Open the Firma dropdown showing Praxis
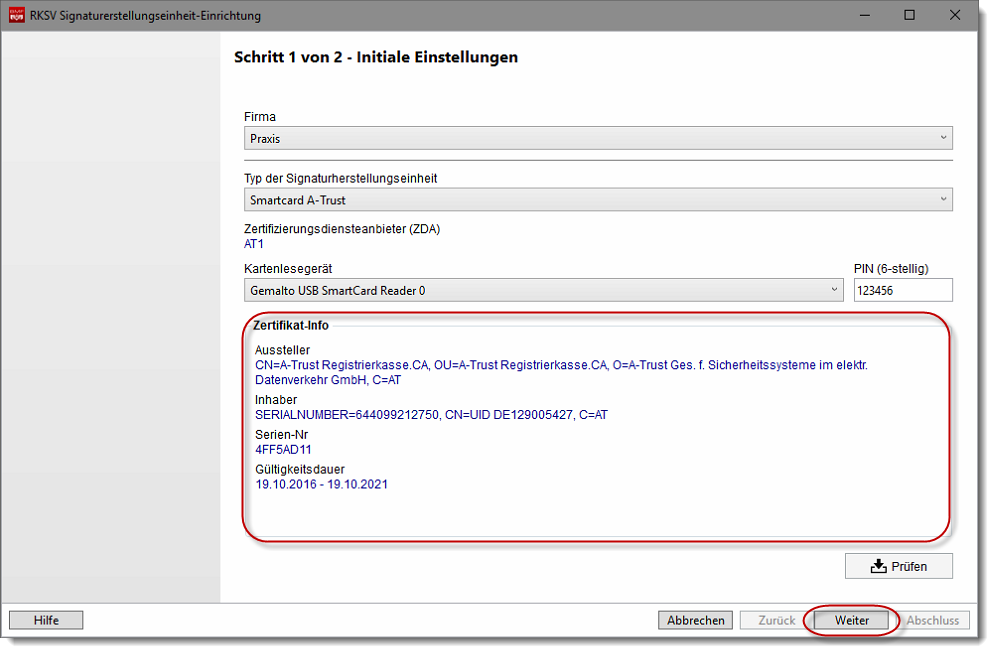 [x=597, y=138]
